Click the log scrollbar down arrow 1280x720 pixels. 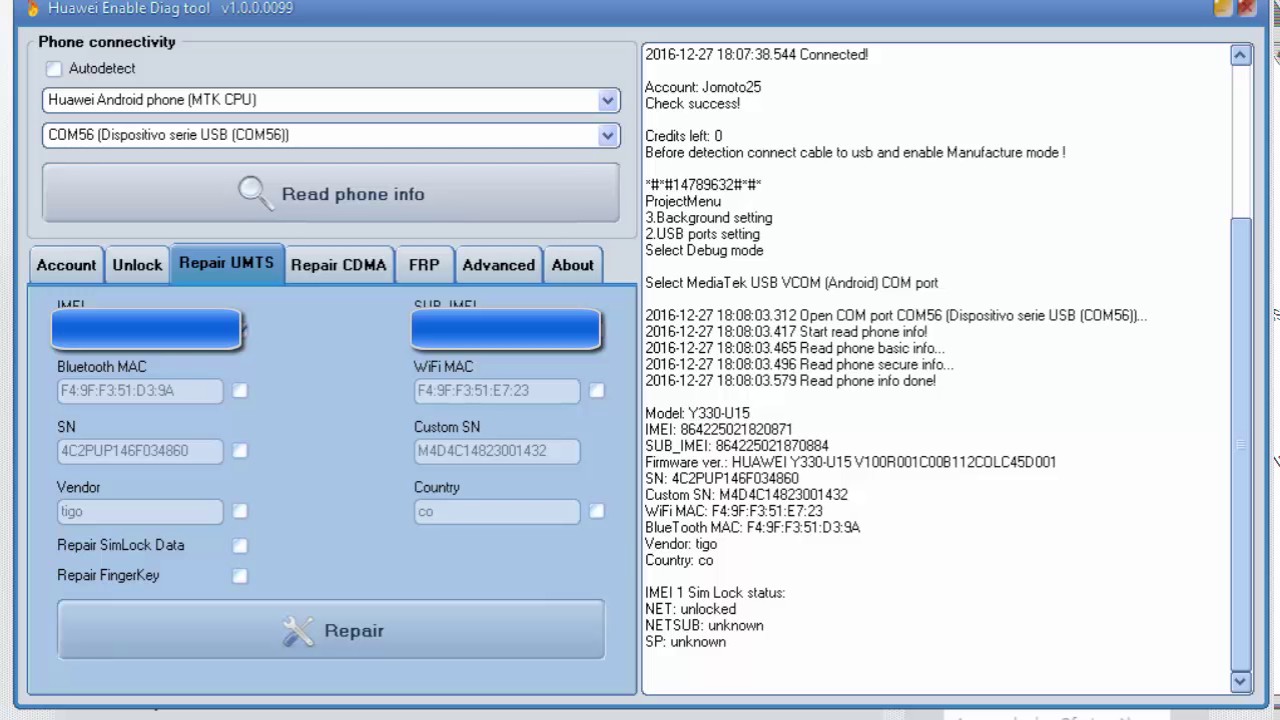click(1241, 681)
